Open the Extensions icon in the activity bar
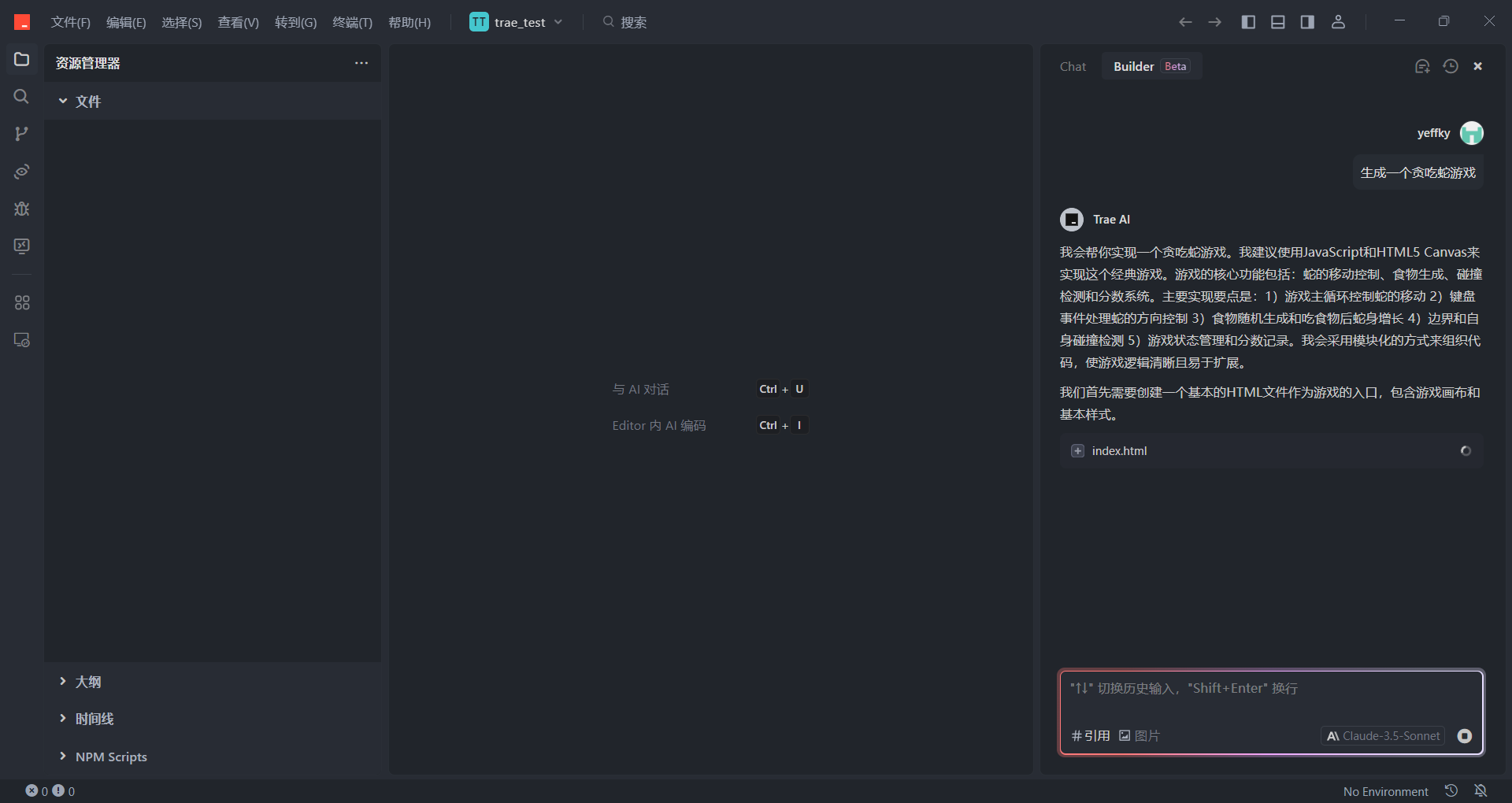1512x803 pixels. pos(21,302)
